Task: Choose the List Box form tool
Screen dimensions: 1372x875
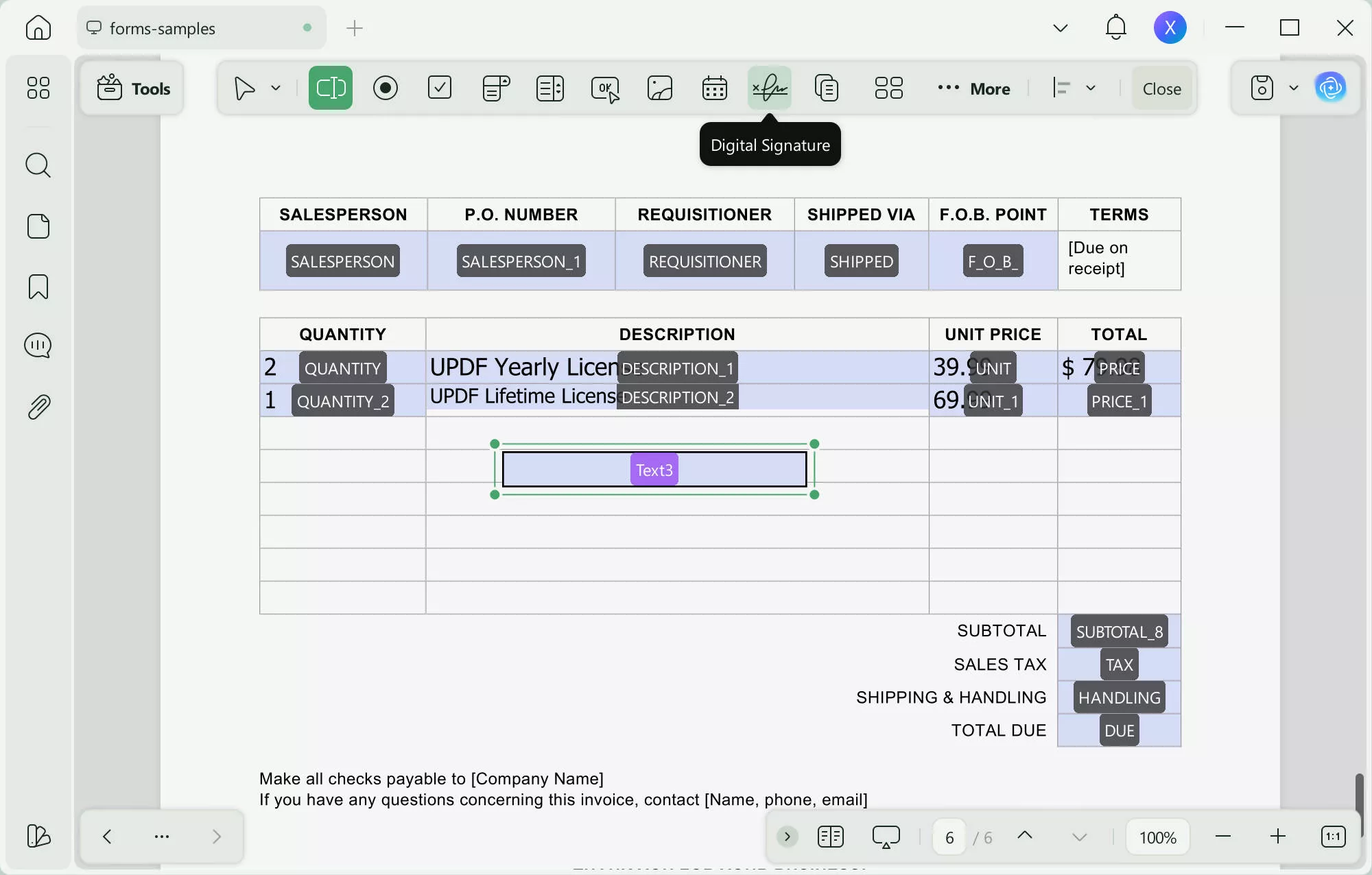Action: tap(550, 88)
